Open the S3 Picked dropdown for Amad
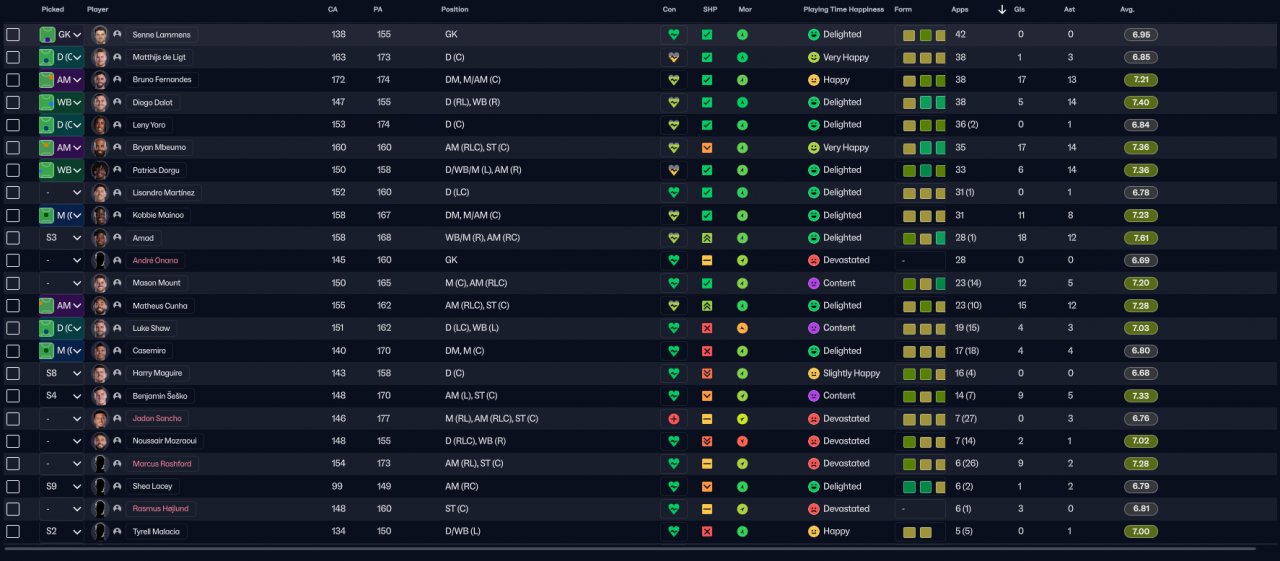Screen dimensions: 1280x561 coord(61,237)
